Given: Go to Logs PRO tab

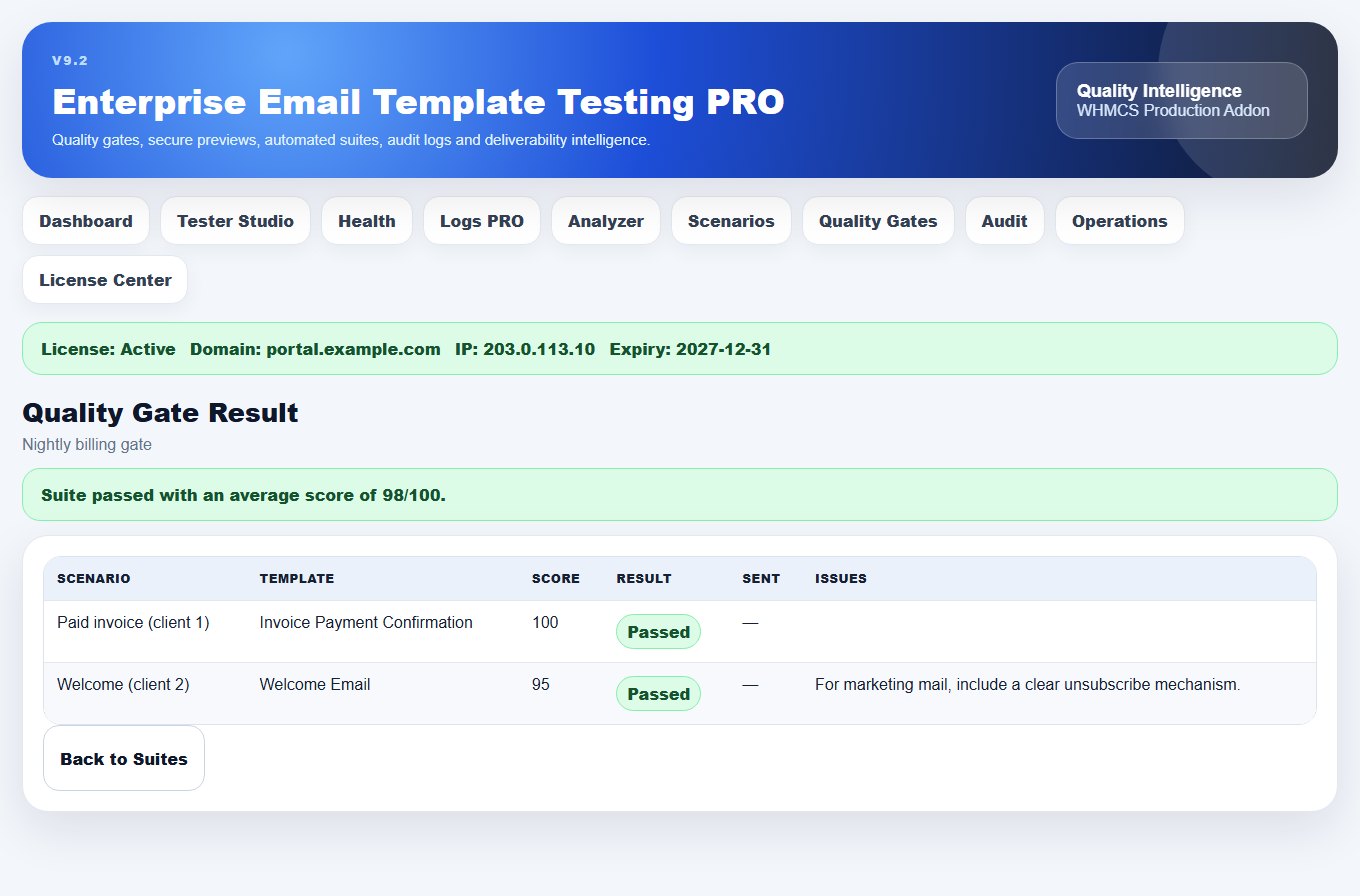Looking at the screenshot, I should 481,221.
